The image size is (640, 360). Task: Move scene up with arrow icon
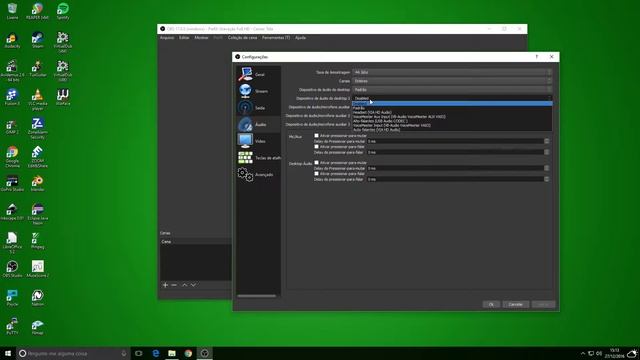[184, 285]
